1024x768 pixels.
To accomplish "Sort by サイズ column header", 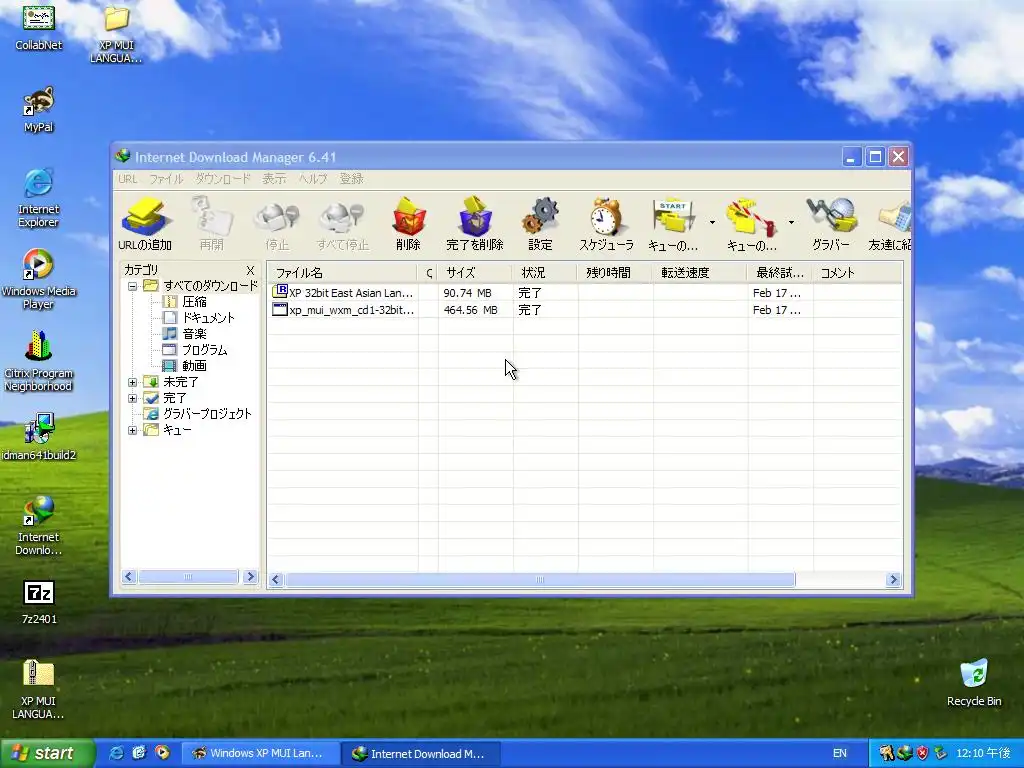I will tap(475, 273).
